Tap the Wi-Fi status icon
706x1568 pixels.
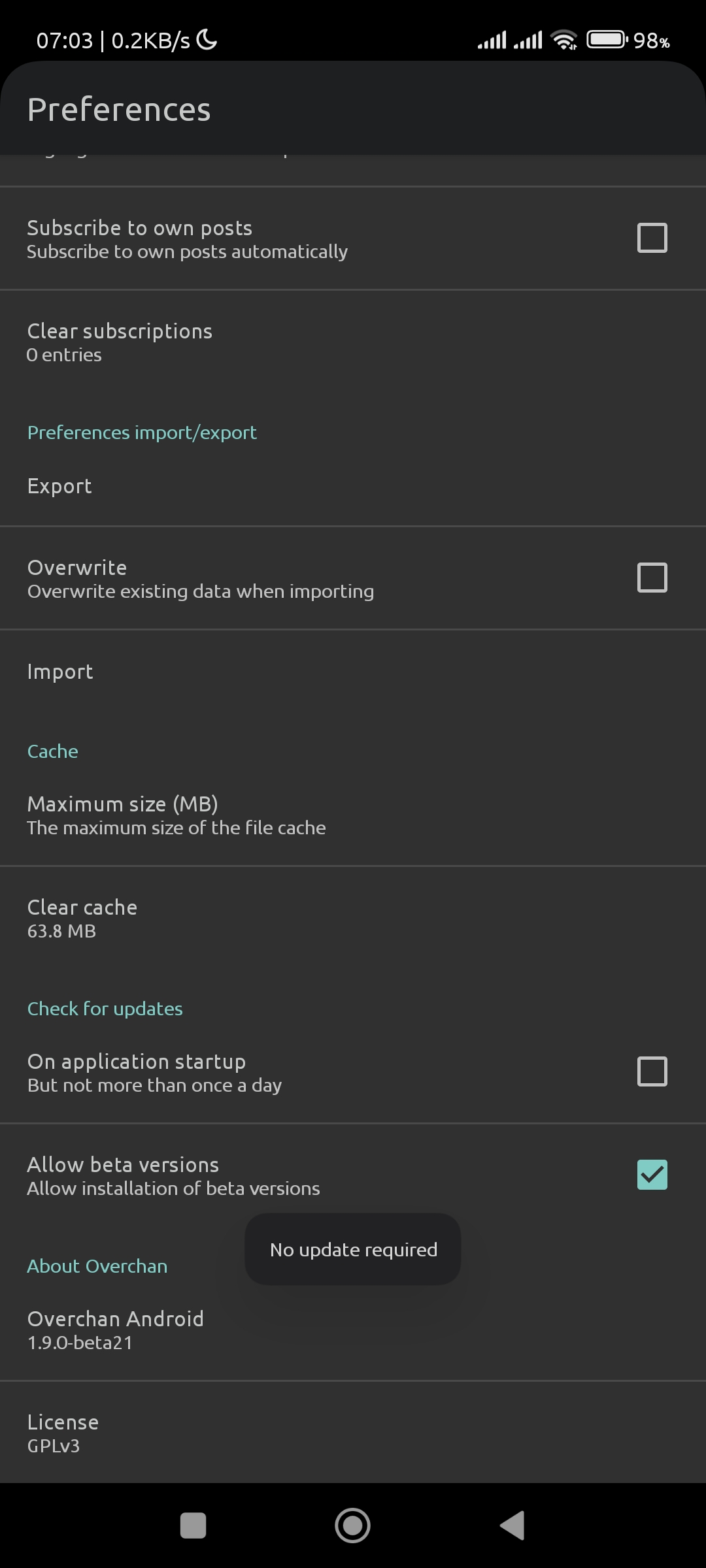click(x=564, y=40)
